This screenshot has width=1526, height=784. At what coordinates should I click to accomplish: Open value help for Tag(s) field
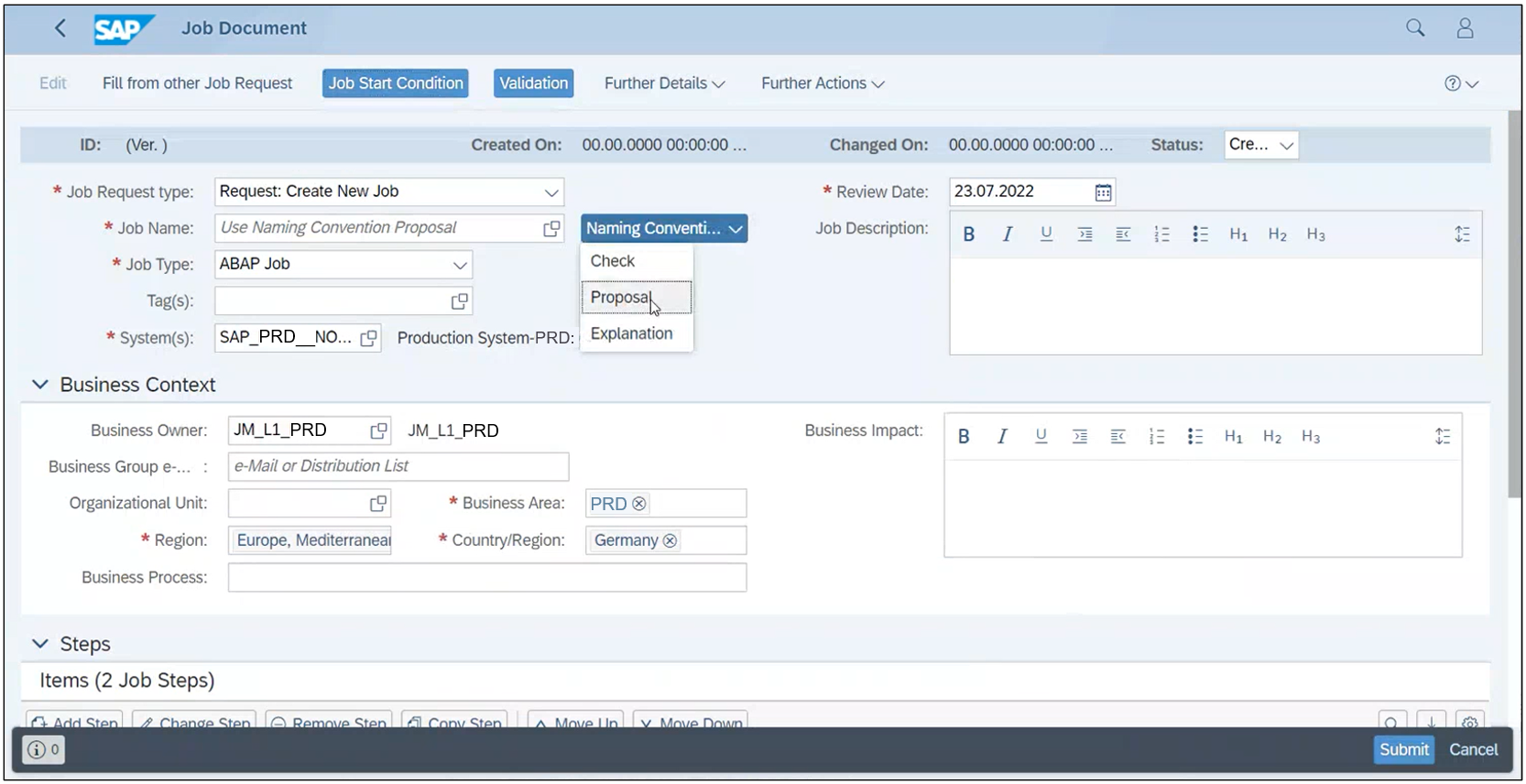pyautogui.click(x=460, y=301)
